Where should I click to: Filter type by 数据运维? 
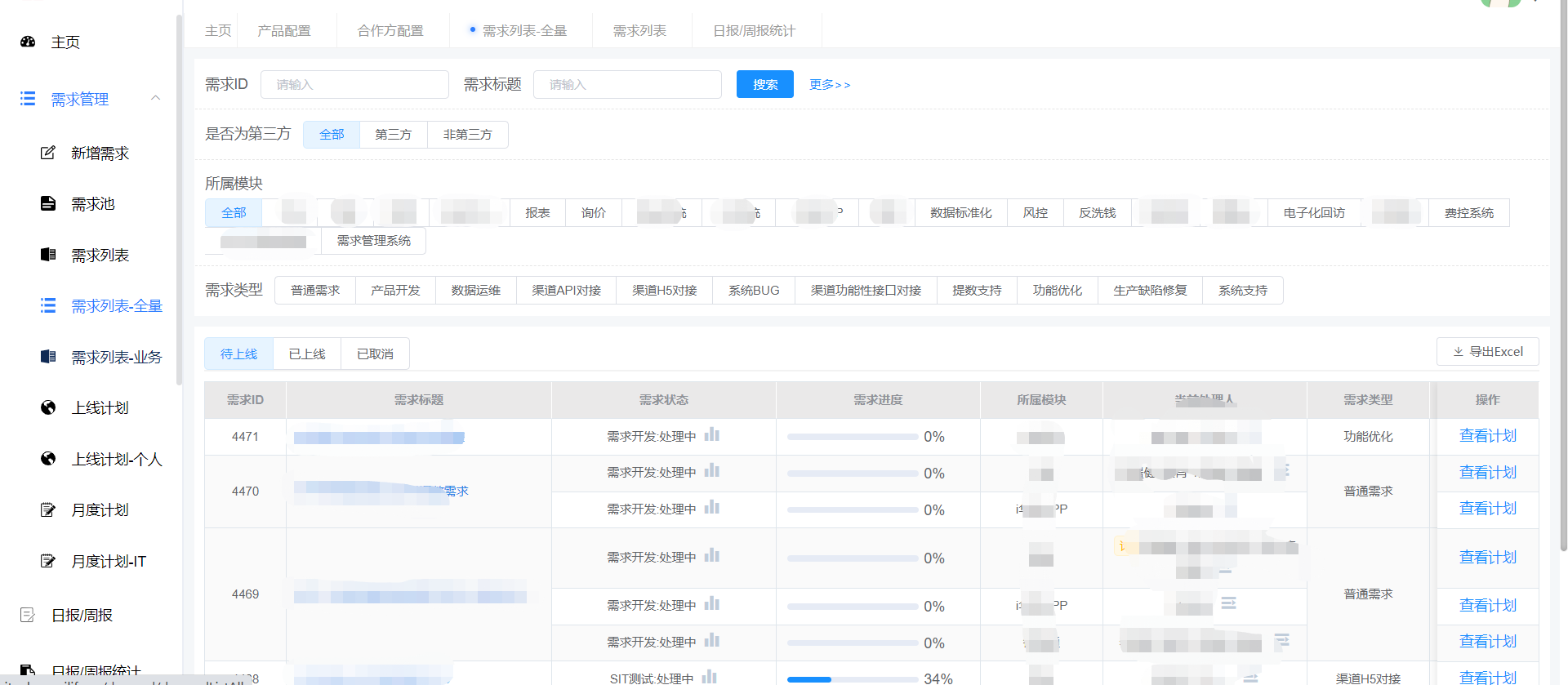click(x=476, y=291)
